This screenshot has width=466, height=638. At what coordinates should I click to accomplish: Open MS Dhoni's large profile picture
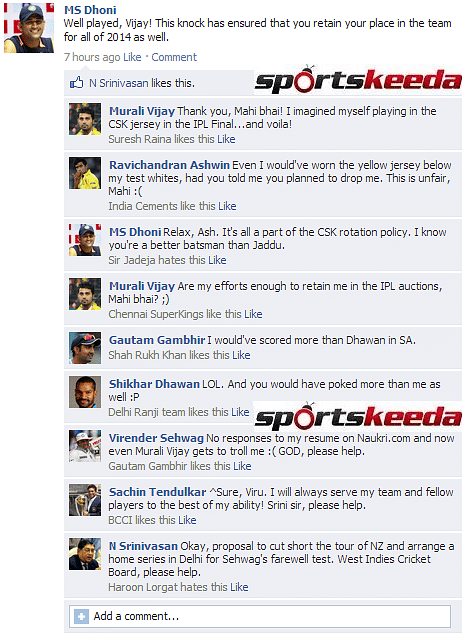tap(29, 28)
